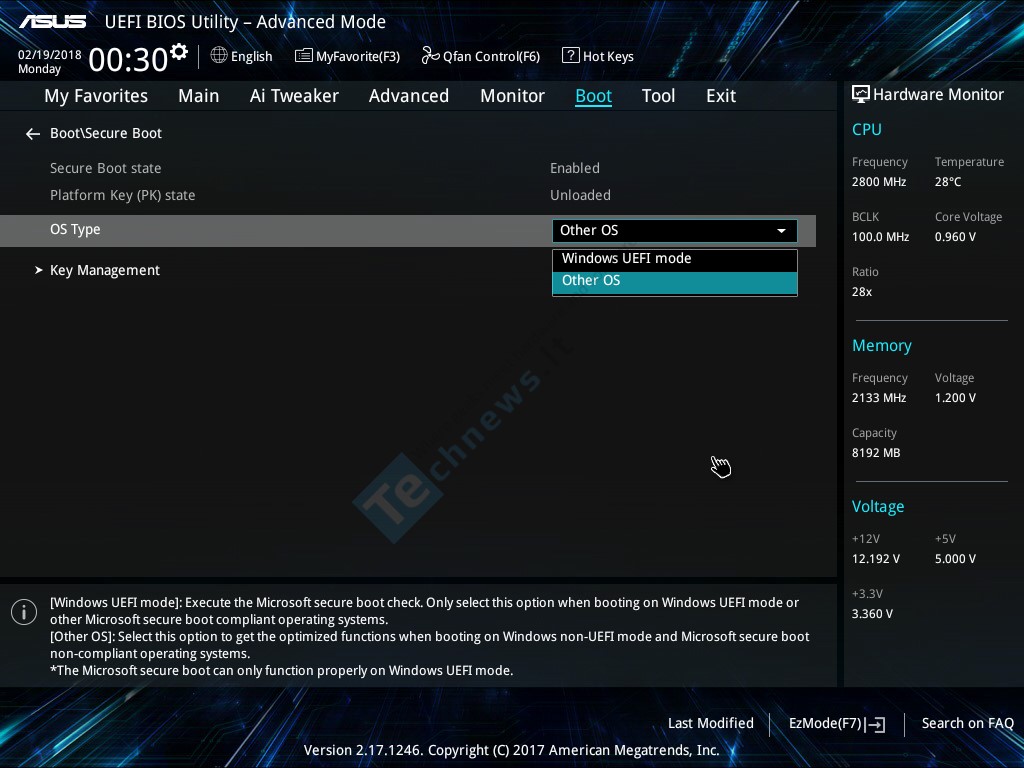Viewport: 1024px width, 768px height.
Task: Click the EzMode exit arrow icon
Action: tap(876, 724)
